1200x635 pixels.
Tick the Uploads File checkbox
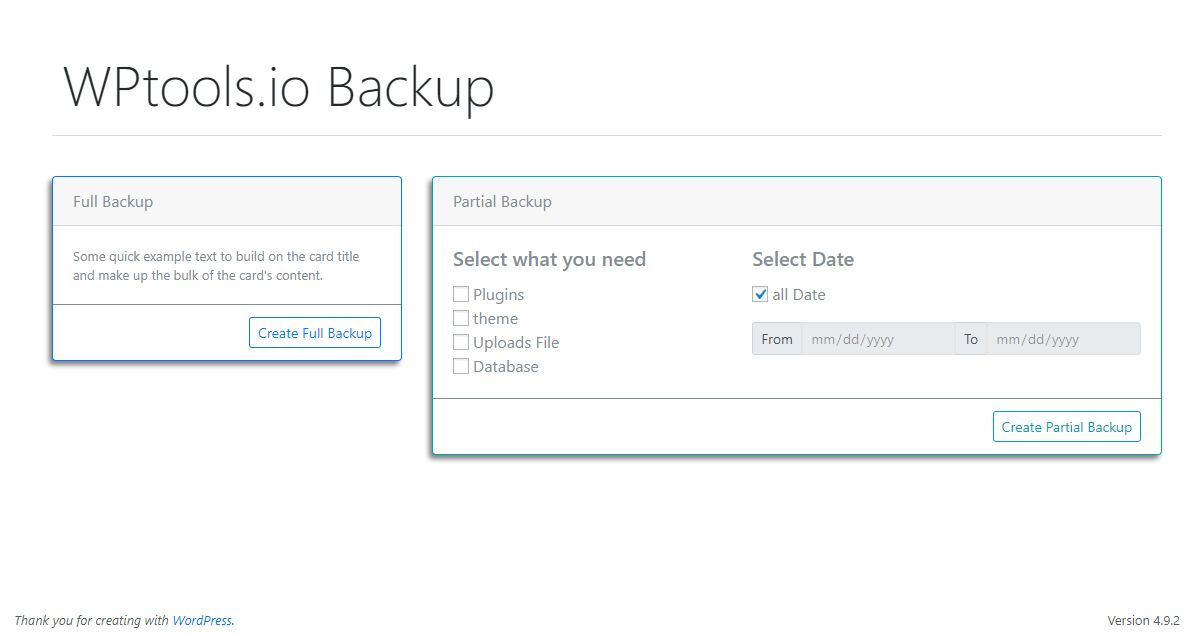click(x=461, y=342)
